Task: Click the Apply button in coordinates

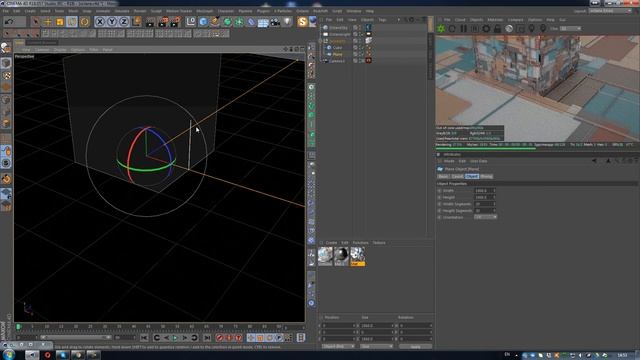Action: coord(415,347)
